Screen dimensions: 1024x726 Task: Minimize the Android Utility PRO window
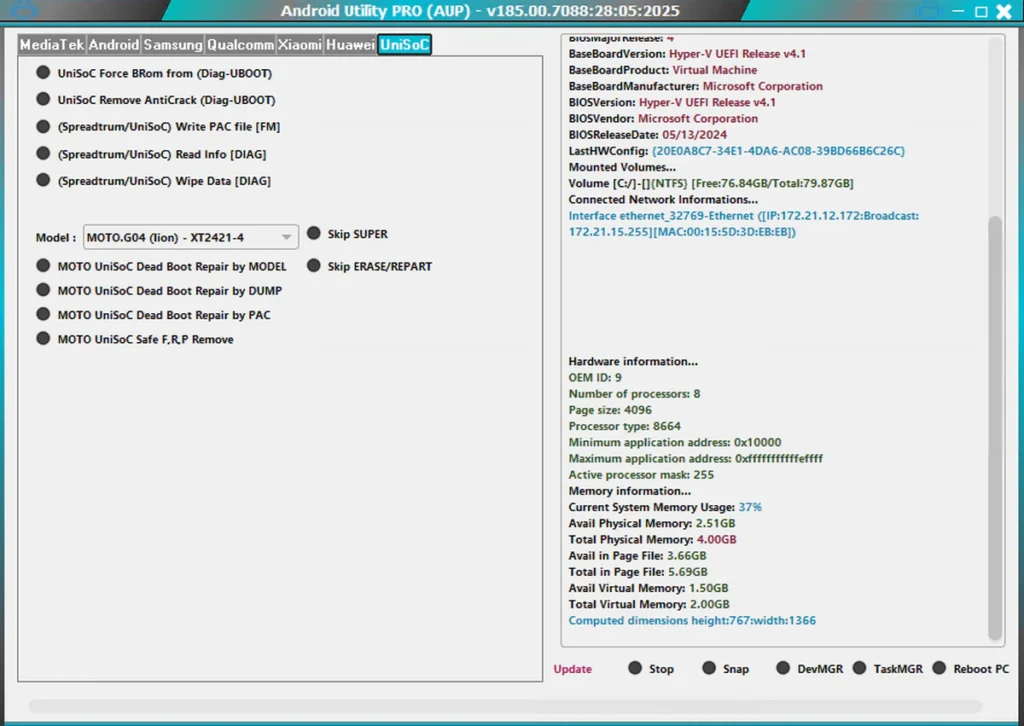point(958,11)
